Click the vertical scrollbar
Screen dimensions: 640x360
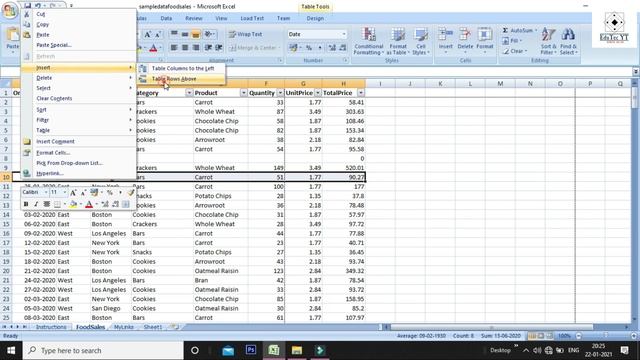(635, 98)
